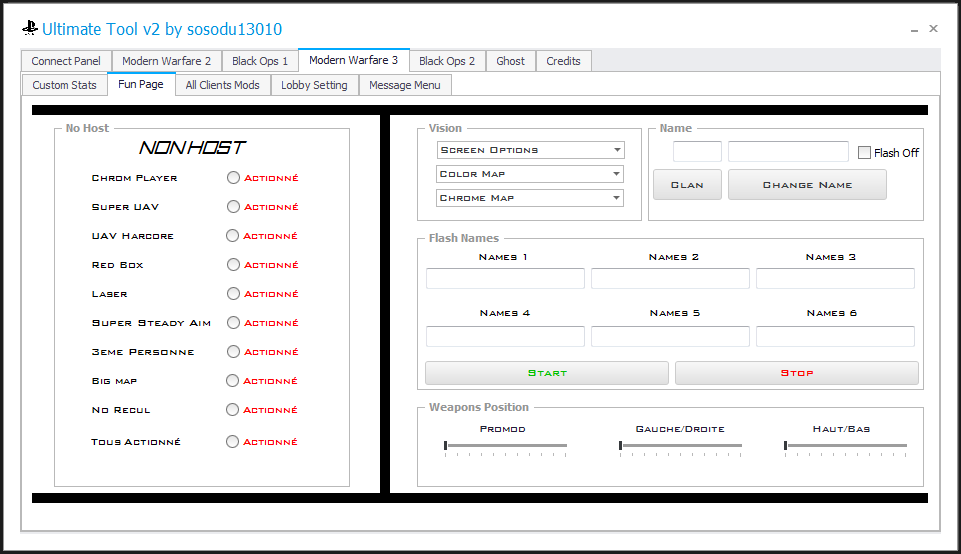Click the PlayStation logo icon in title bar
The width and height of the screenshot is (961, 554).
click(x=30, y=28)
